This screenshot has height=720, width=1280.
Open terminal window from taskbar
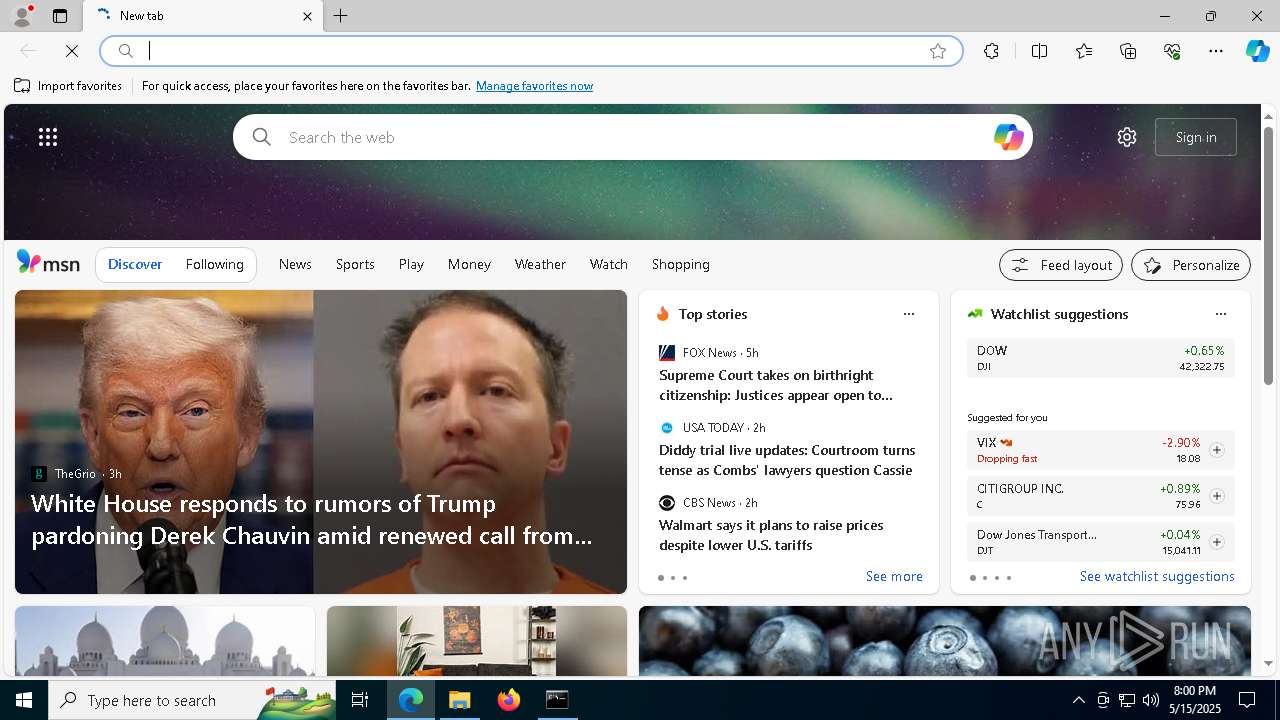click(557, 700)
